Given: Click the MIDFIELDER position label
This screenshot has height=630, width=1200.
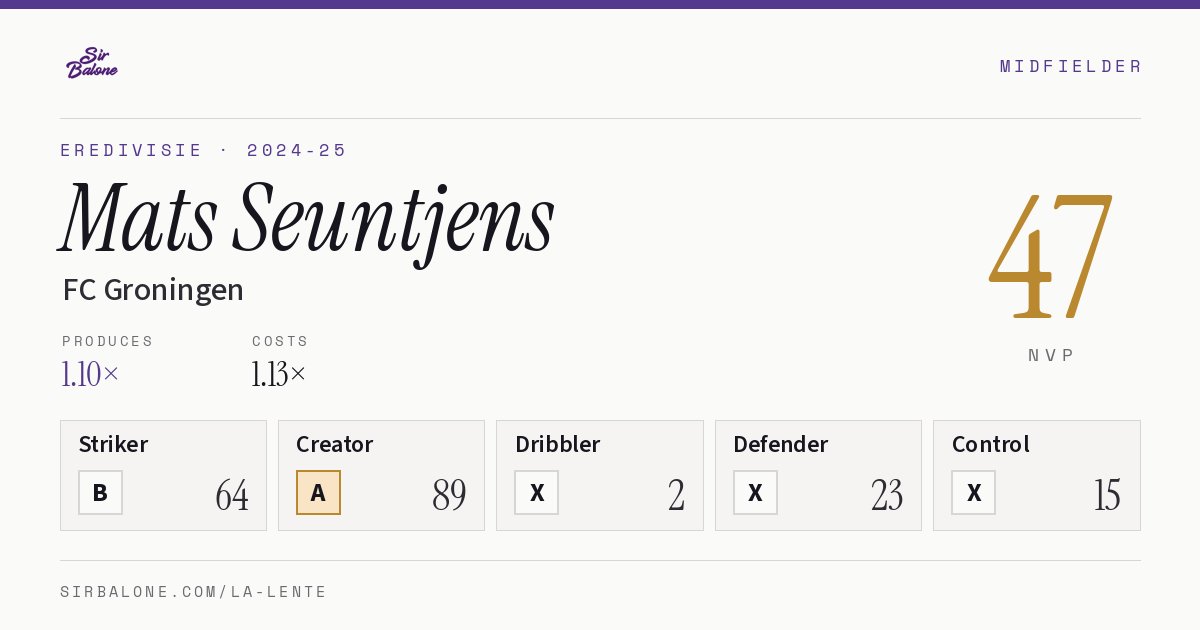Looking at the screenshot, I should tap(1071, 66).
